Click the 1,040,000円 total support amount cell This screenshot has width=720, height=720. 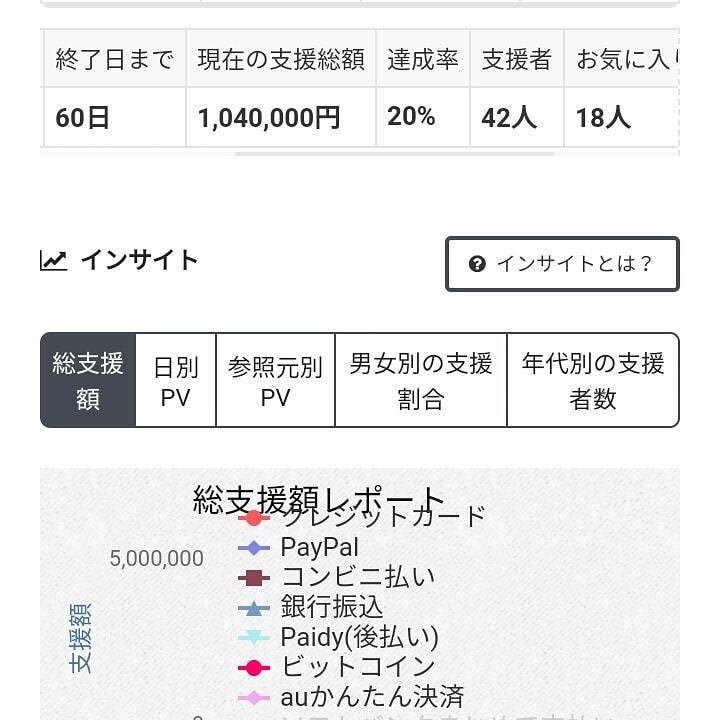[269, 118]
